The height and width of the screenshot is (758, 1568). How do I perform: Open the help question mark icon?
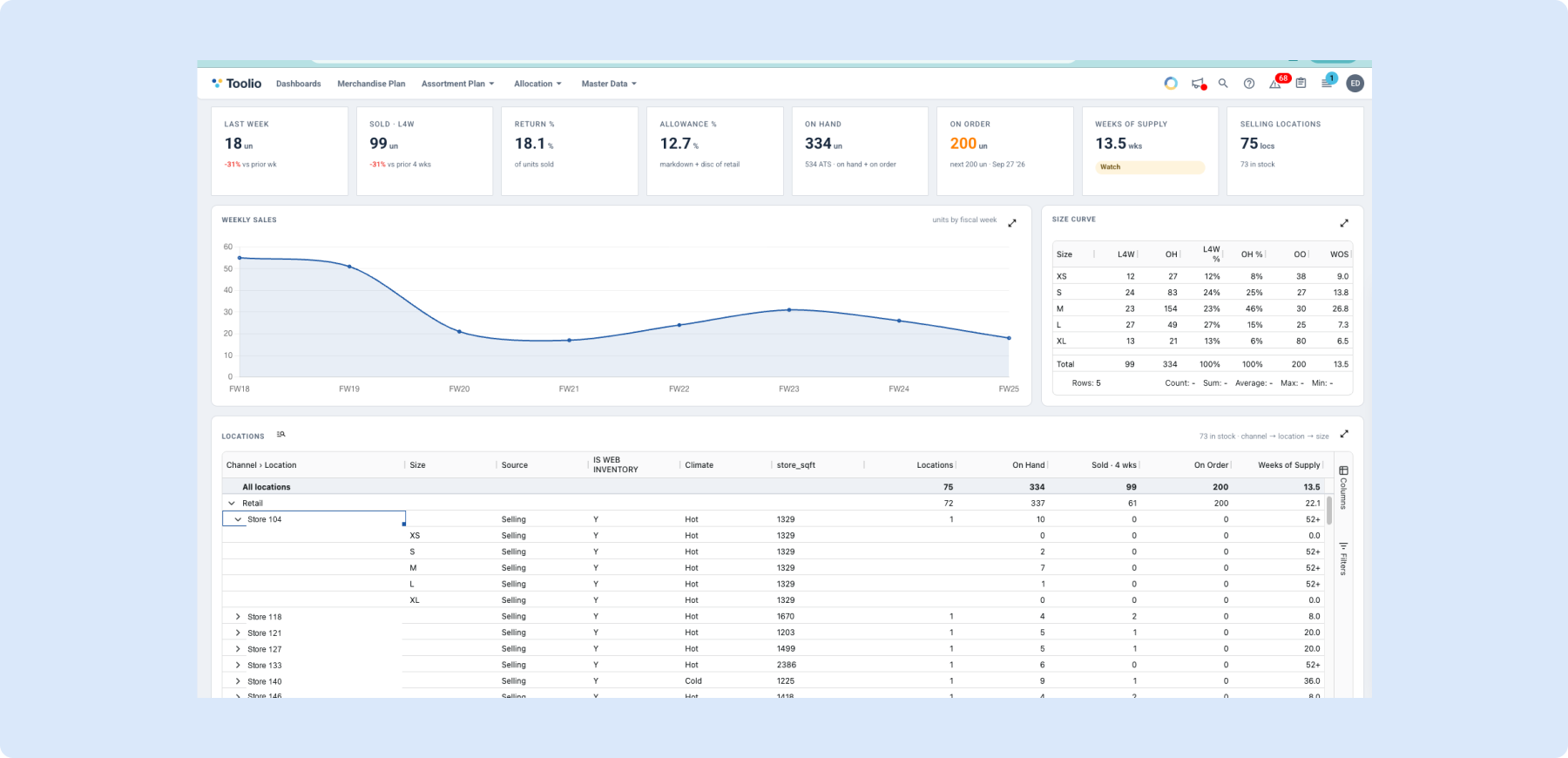(x=1249, y=84)
